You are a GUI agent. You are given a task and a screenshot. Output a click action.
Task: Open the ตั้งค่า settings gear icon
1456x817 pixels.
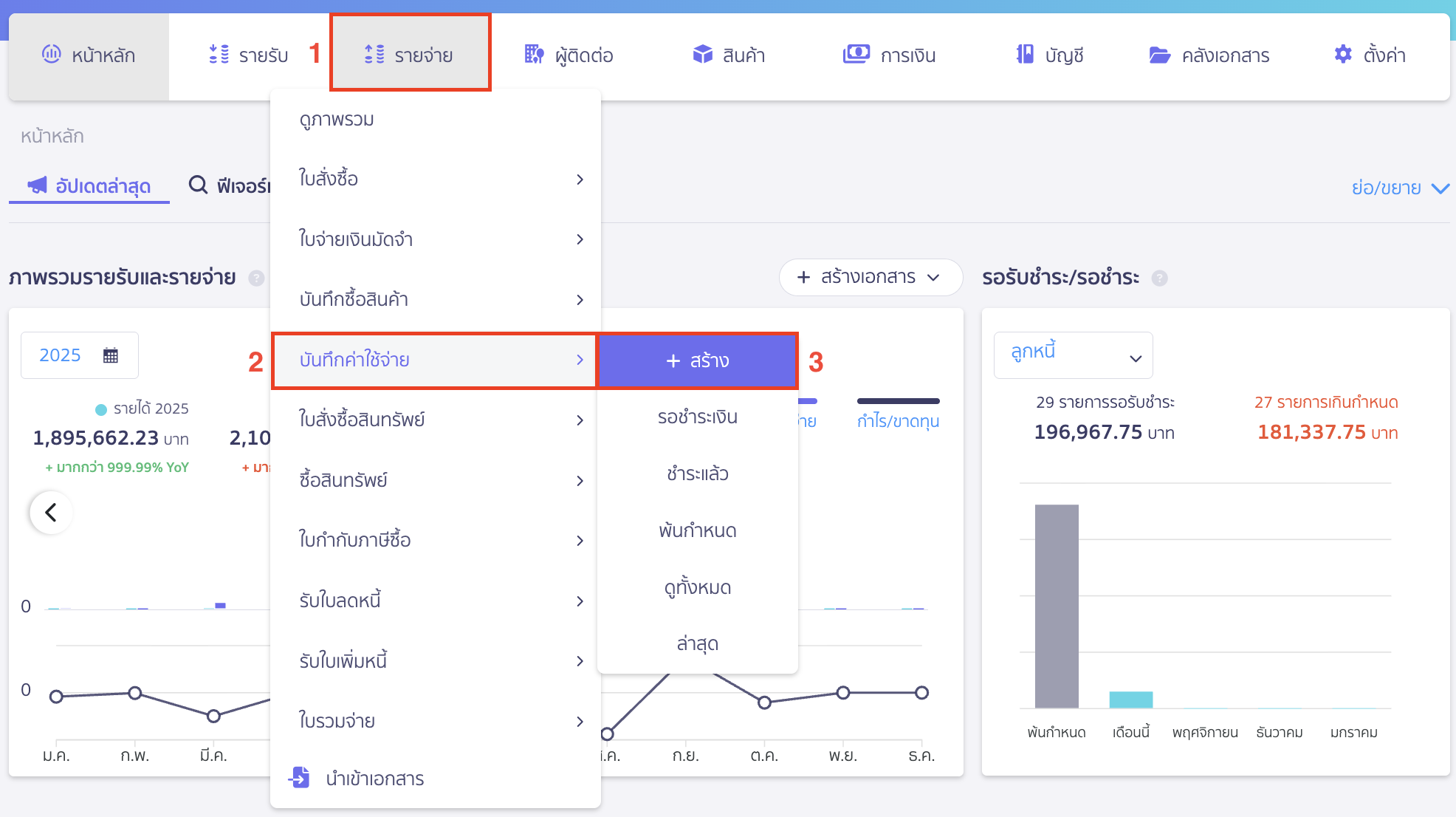coord(1342,54)
